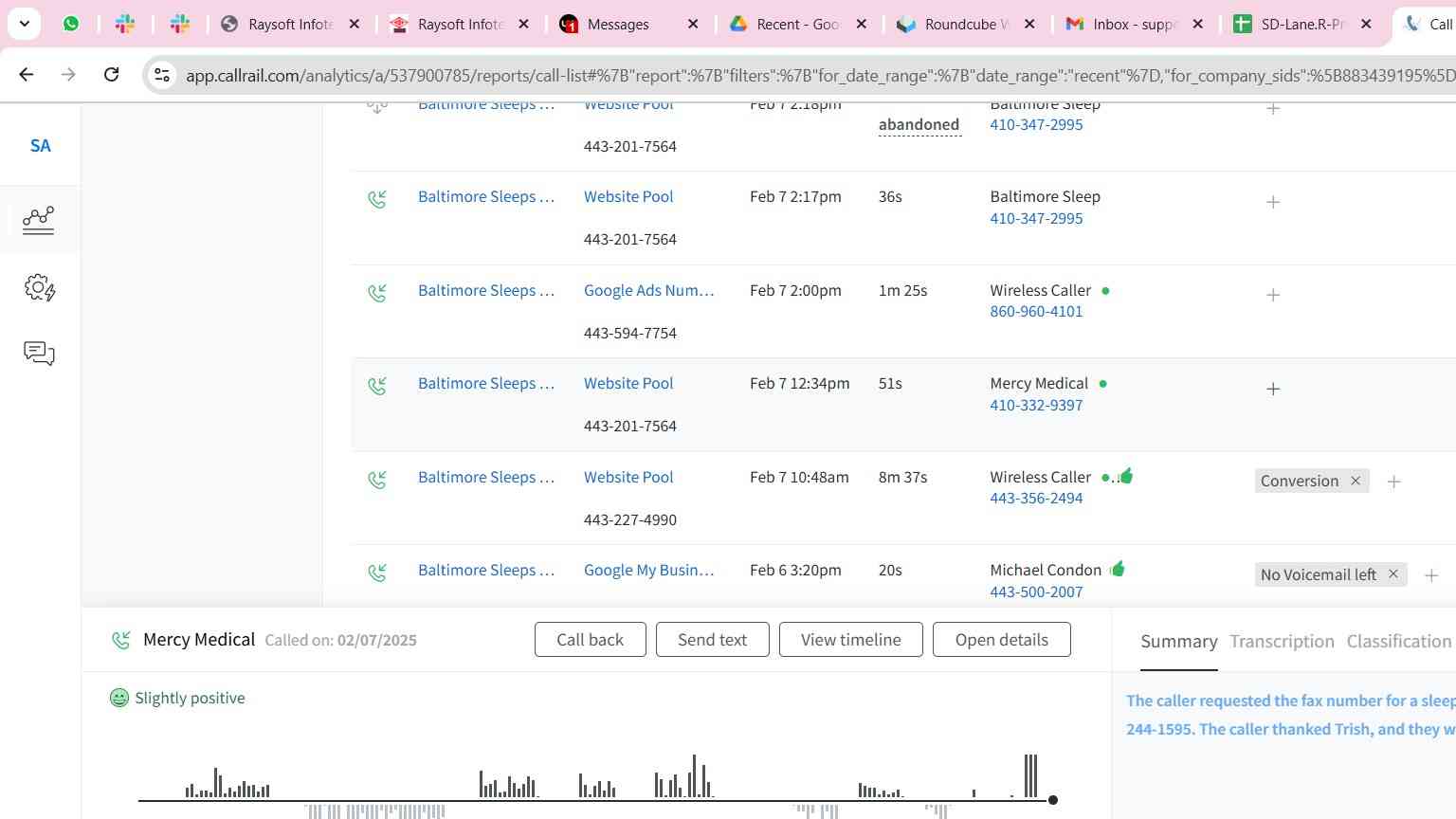The width and height of the screenshot is (1456, 819).
Task: Switch to the Messages browser tab
Action: pyautogui.click(x=629, y=24)
